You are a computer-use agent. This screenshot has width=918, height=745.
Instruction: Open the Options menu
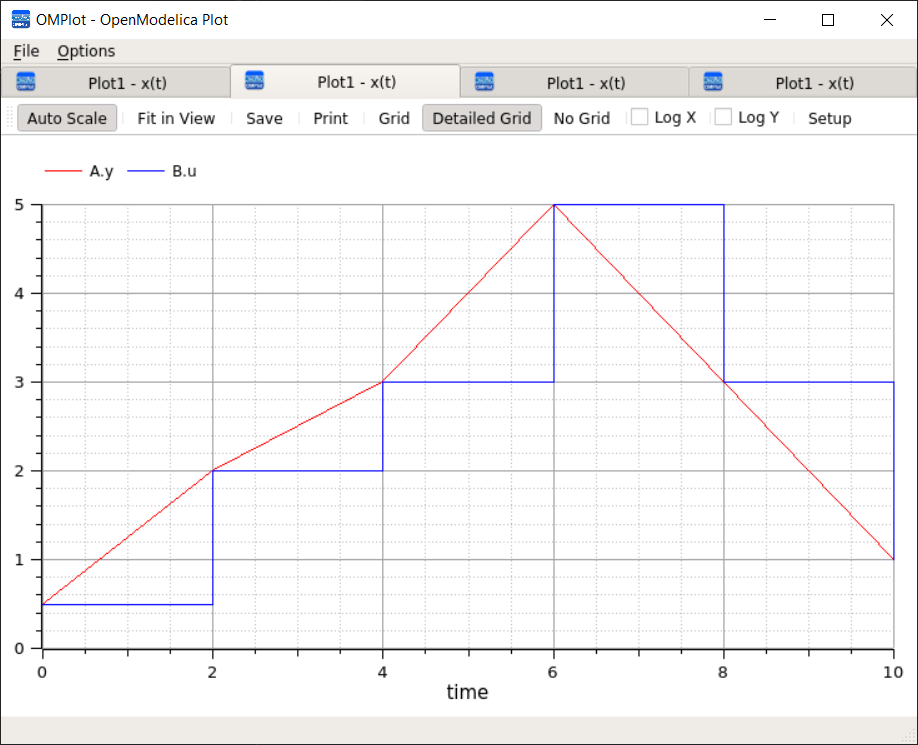point(86,51)
